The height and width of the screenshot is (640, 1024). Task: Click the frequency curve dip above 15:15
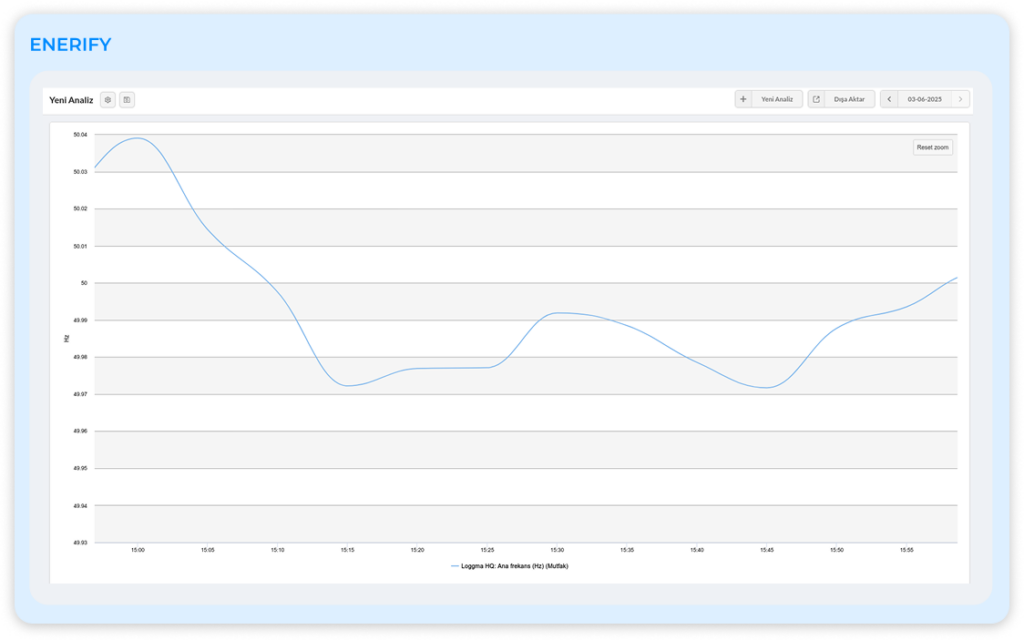coord(347,385)
